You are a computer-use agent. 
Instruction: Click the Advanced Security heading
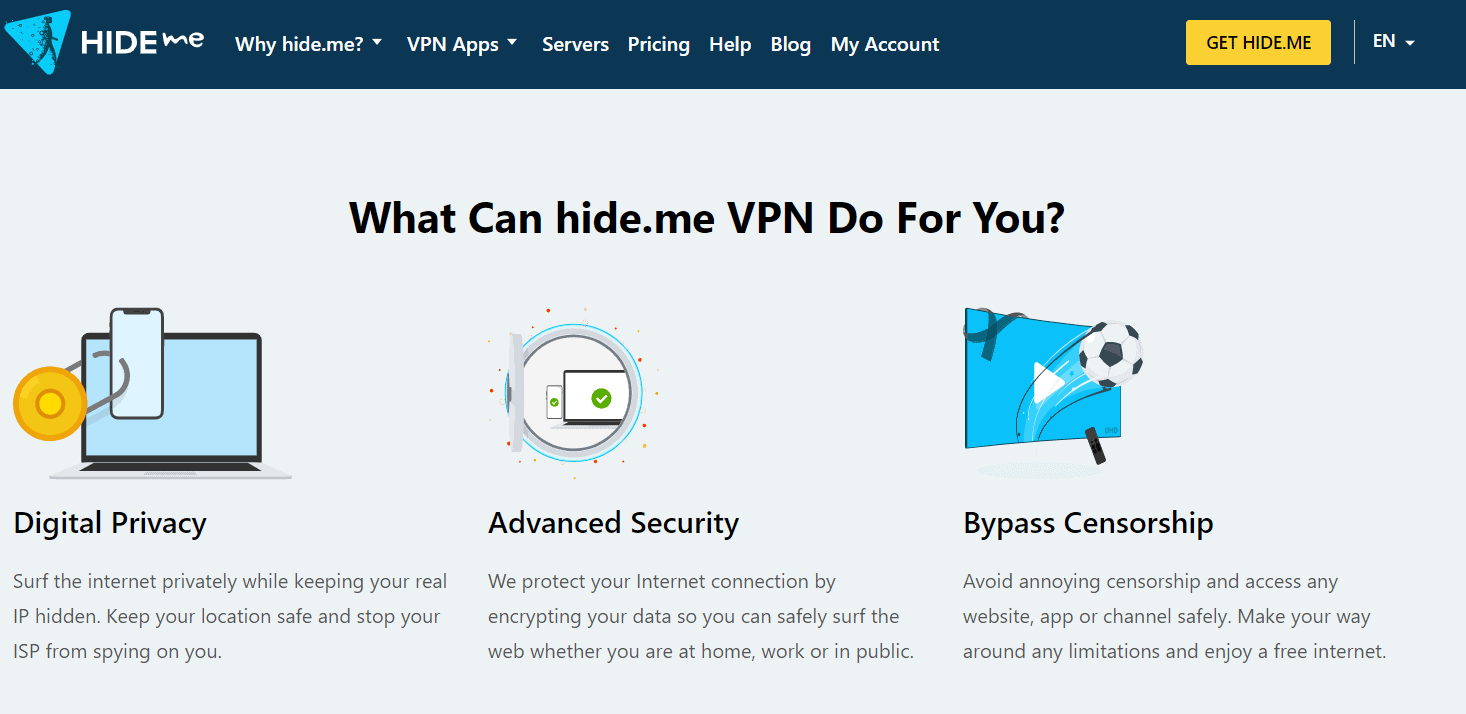(x=613, y=523)
